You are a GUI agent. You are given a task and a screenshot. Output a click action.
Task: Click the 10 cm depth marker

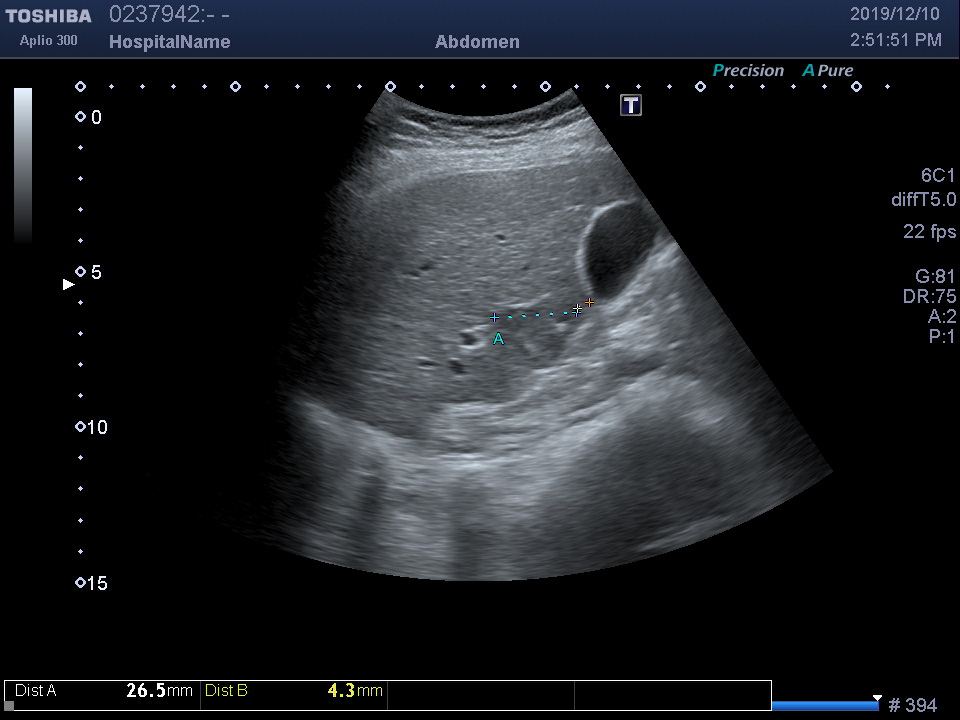pos(90,428)
